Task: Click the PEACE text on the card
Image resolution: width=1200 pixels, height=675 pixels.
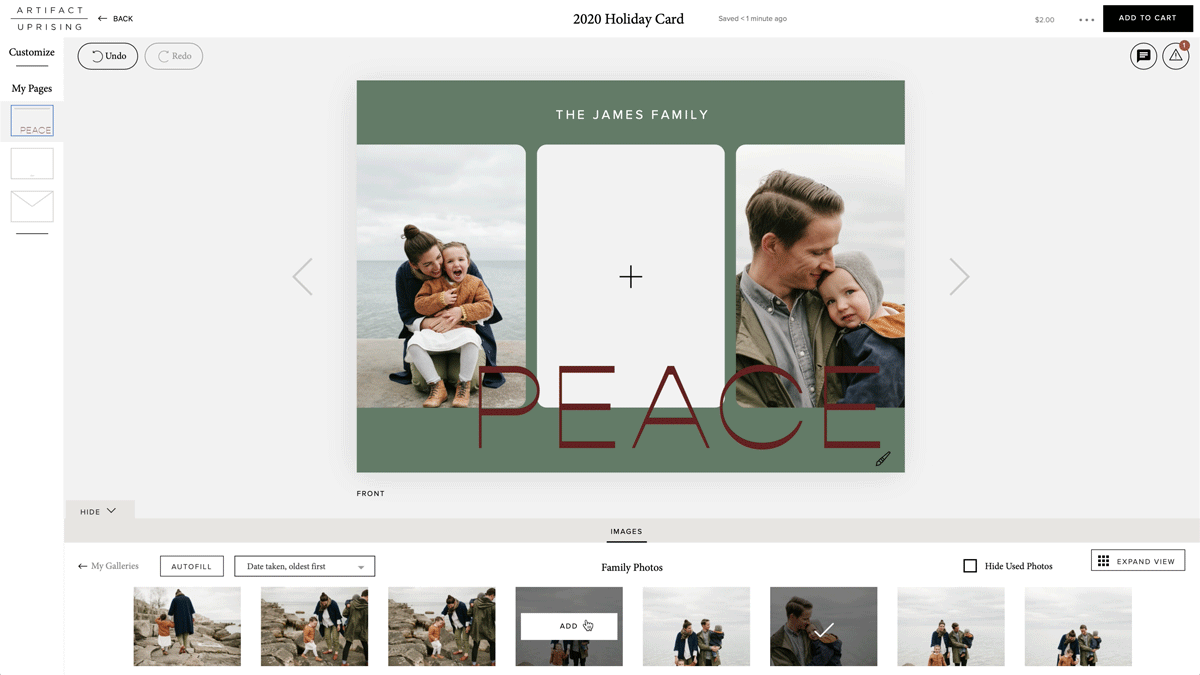Action: coord(678,408)
